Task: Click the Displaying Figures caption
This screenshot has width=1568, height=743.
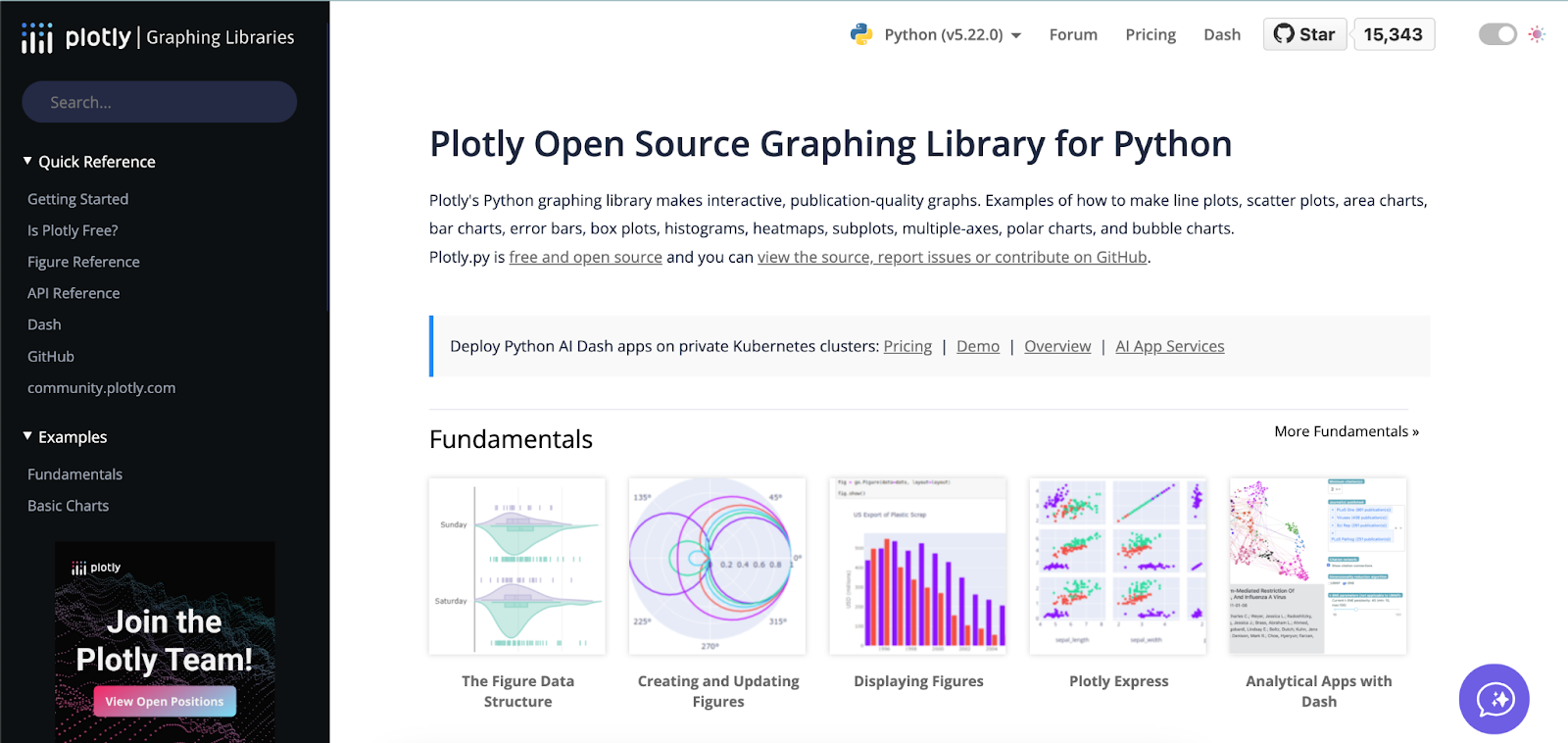Action: coord(918,681)
